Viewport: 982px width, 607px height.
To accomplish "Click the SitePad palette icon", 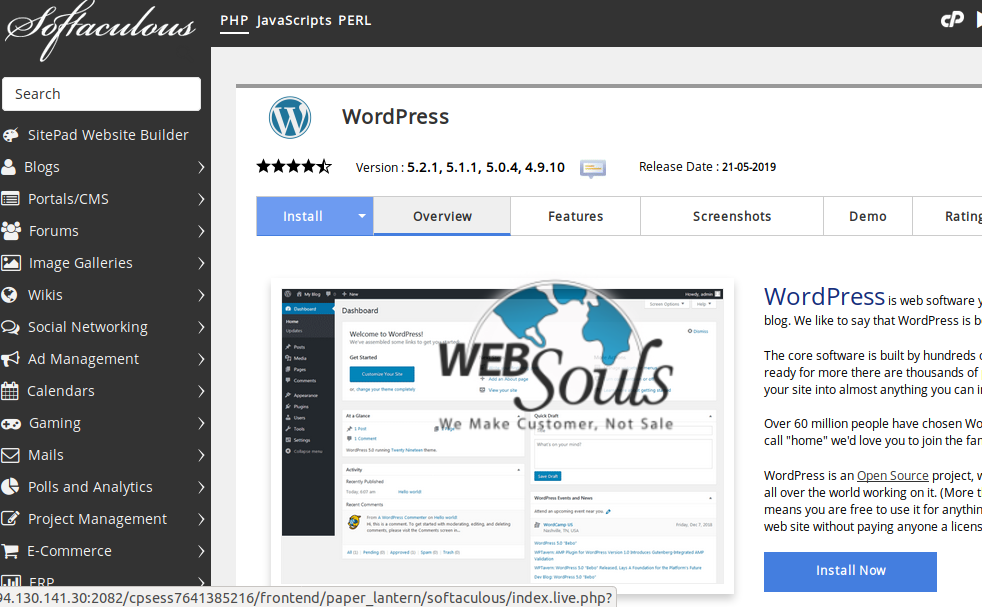I will pos(10,135).
